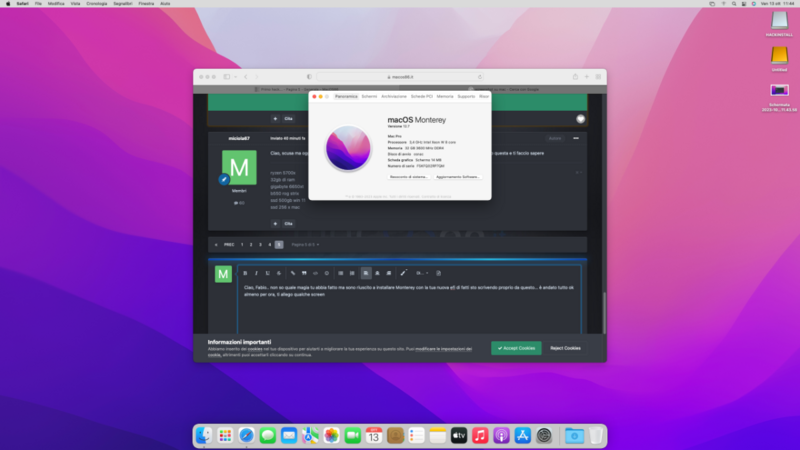Switch to the Memoria tab
This screenshot has width=800, height=450.
[x=445, y=96]
